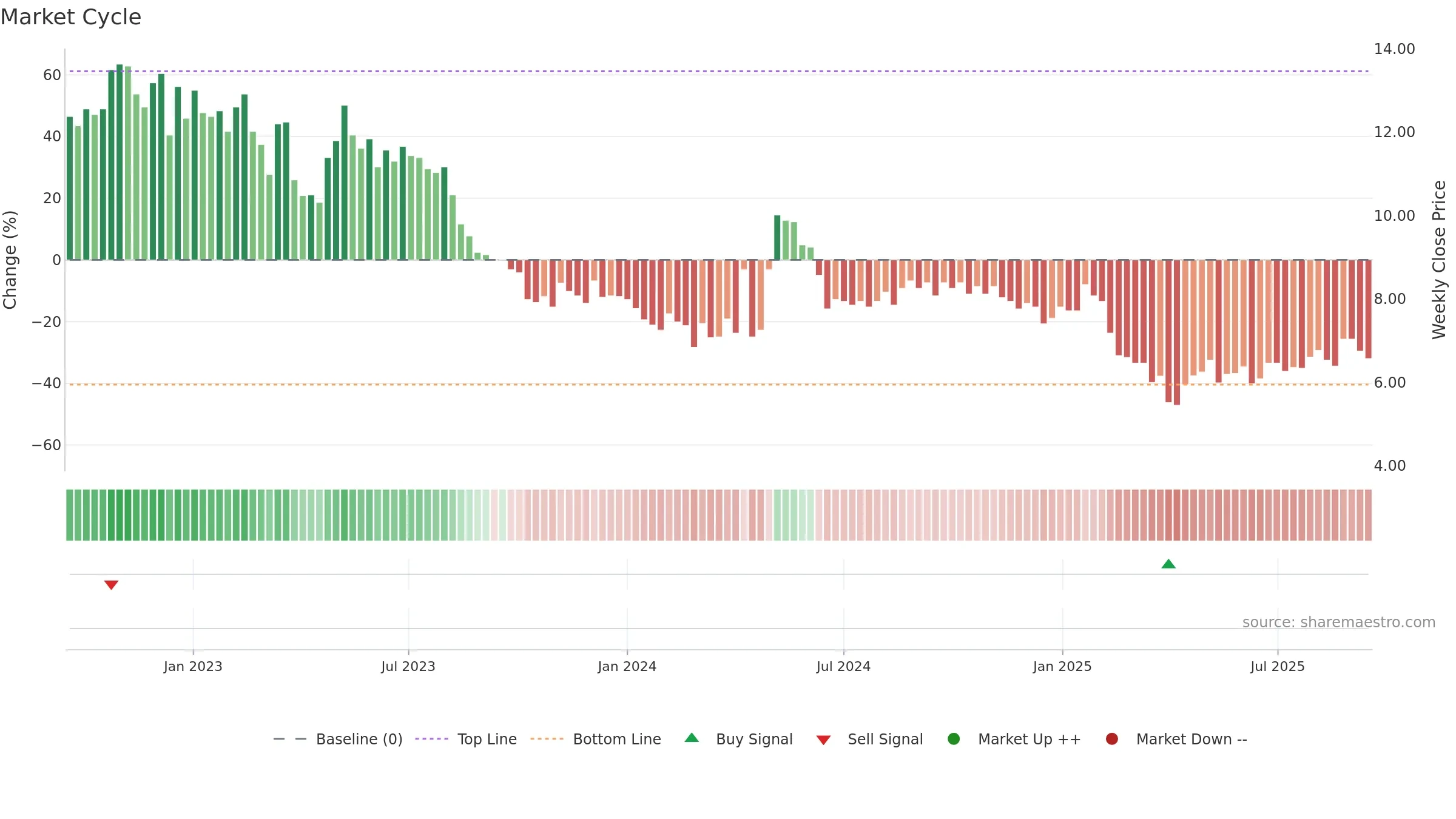Click the lowest red bar below the bottom line
Image resolution: width=1456 pixels, height=819 pixels.
coord(1177,332)
